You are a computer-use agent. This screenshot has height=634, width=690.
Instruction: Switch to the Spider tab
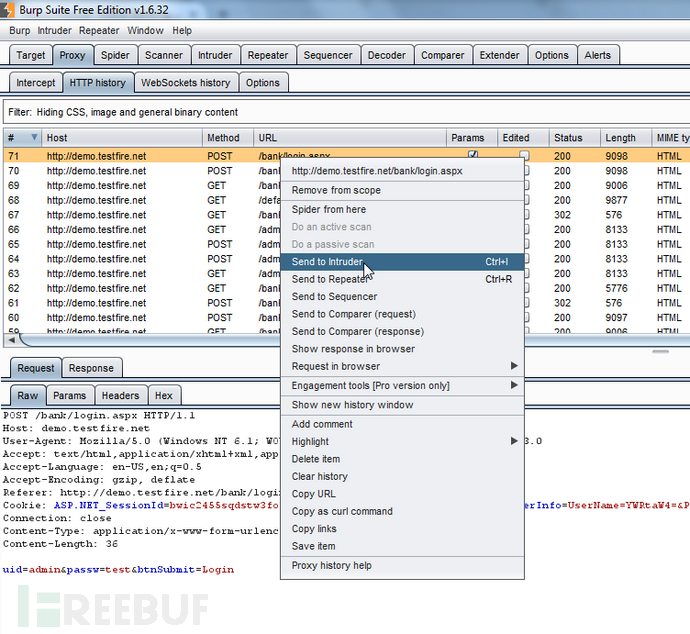(x=115, y=55)
